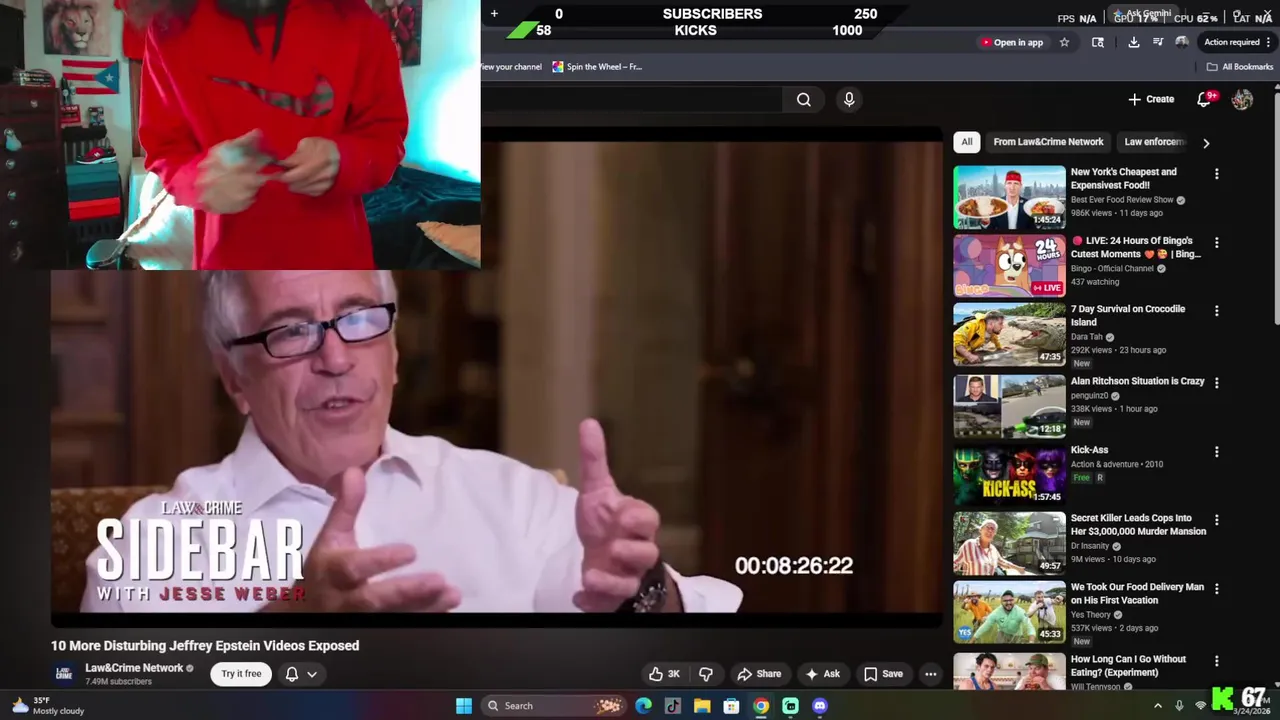This screenshot has height=720, width=1280.
Task: Open the YouTube account avatar menu
Action: coord(1242,99)
